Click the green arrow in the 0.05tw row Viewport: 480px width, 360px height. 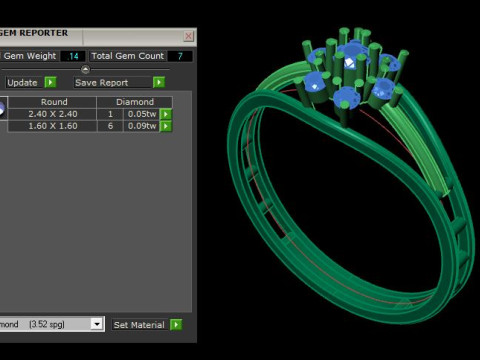click(166, 114)
